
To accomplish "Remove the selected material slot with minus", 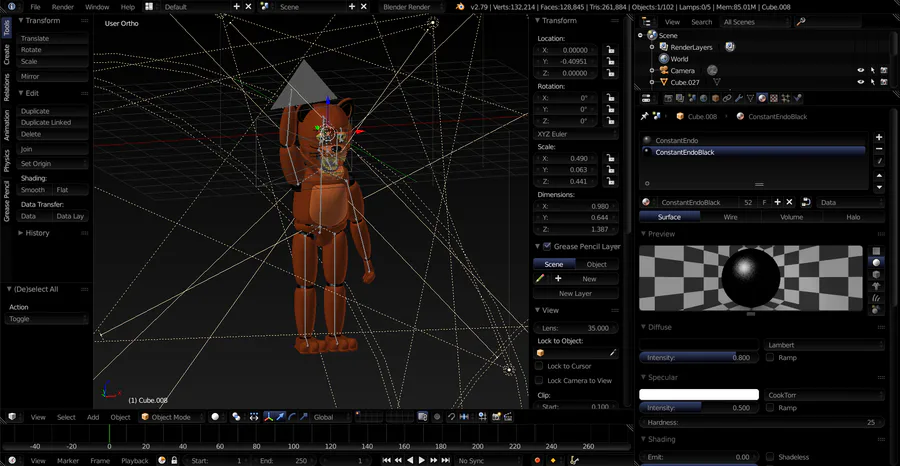I will tap(878, 149).
